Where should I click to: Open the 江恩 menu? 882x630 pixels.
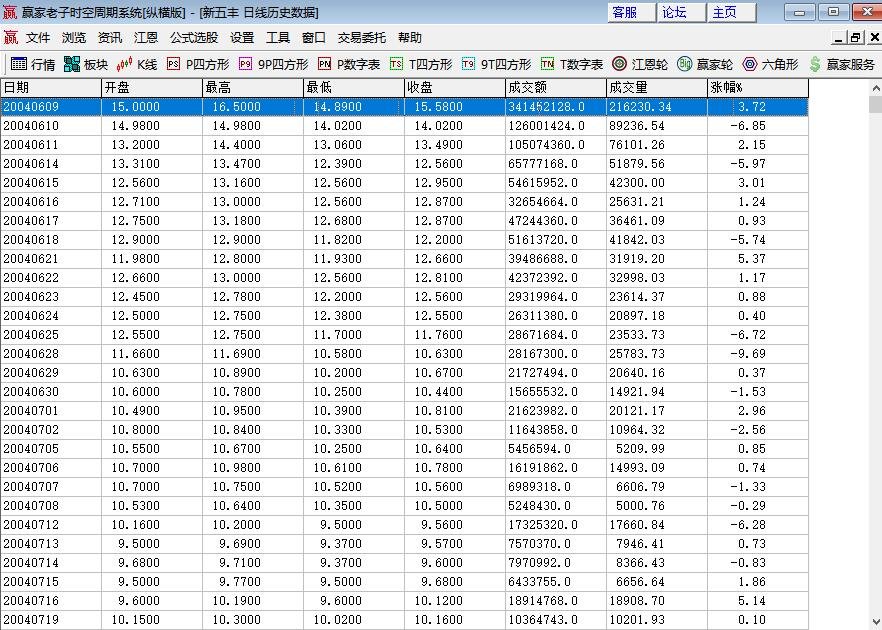(146, 38)
